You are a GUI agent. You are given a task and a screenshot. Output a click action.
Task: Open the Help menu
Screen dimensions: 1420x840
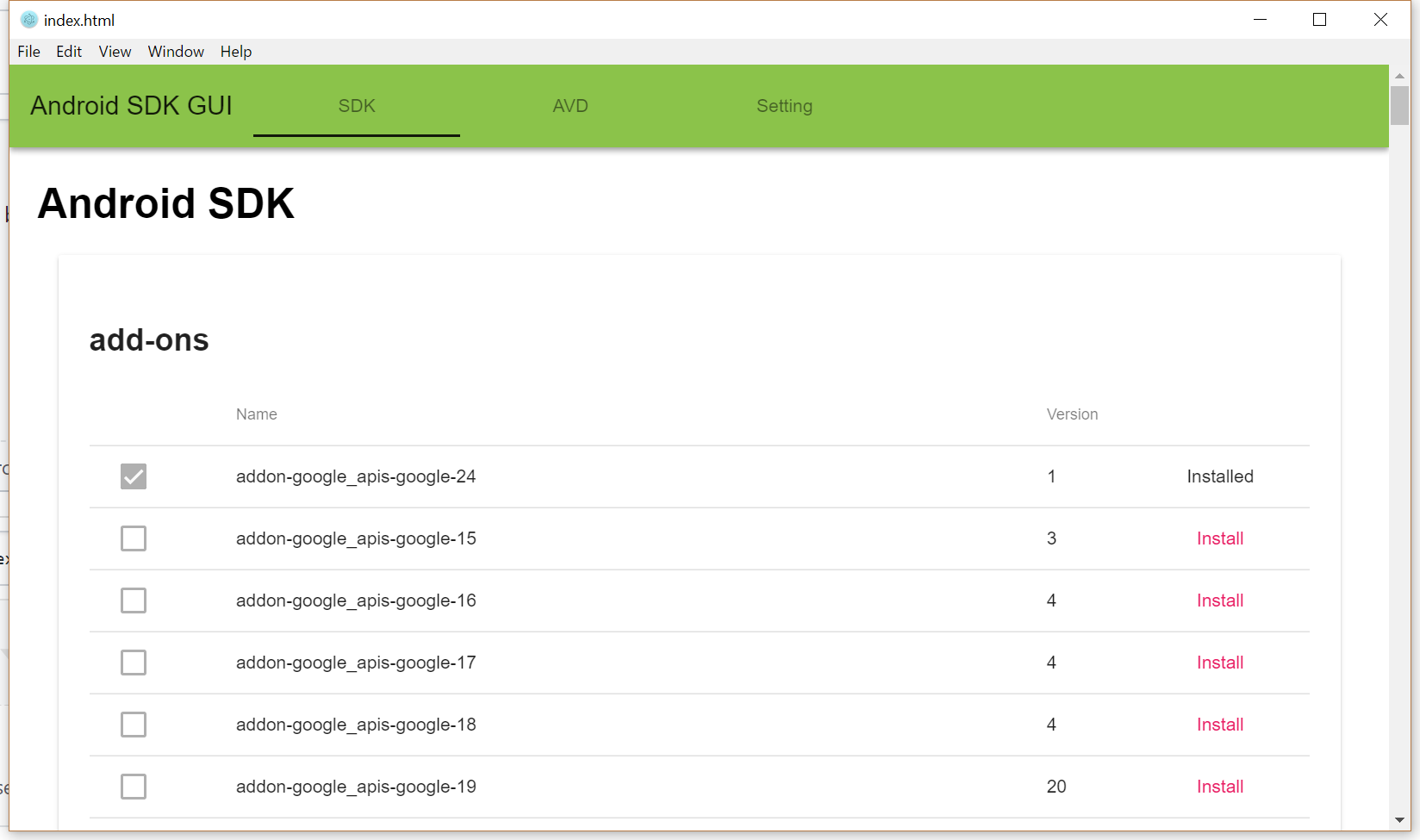[x=236, y=52]
